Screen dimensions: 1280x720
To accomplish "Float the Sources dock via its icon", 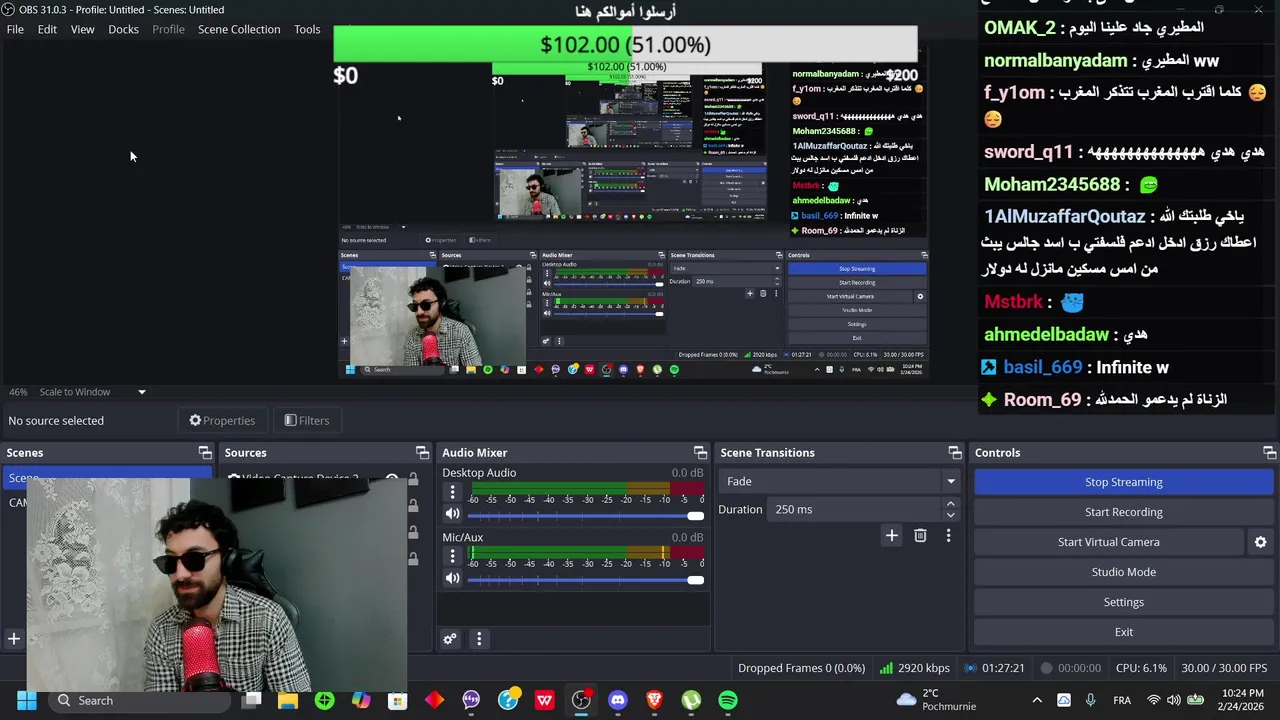I will [x=422, y=453].
